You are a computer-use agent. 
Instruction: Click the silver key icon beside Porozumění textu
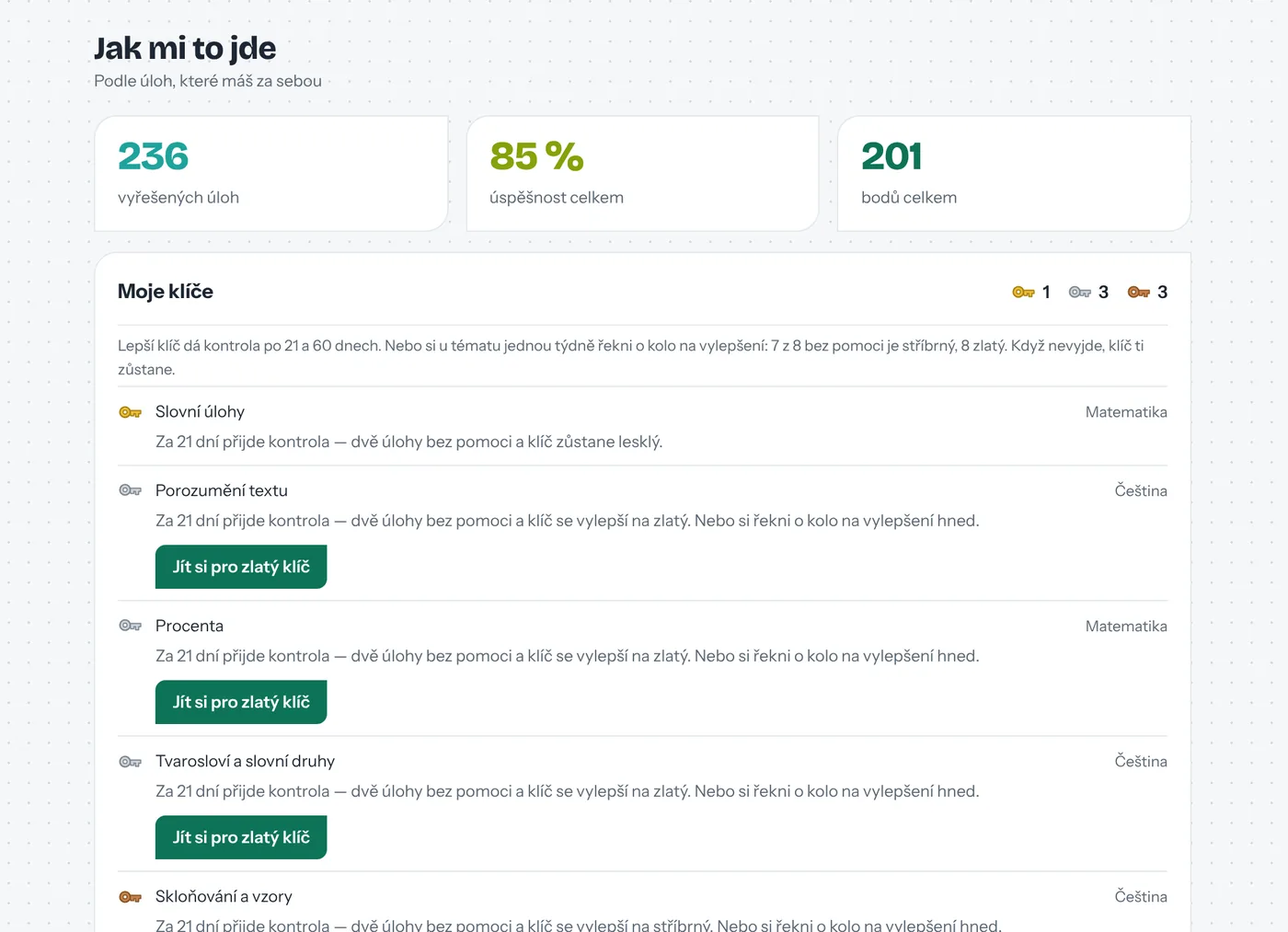pyautogui.click(x=131, y=490)
